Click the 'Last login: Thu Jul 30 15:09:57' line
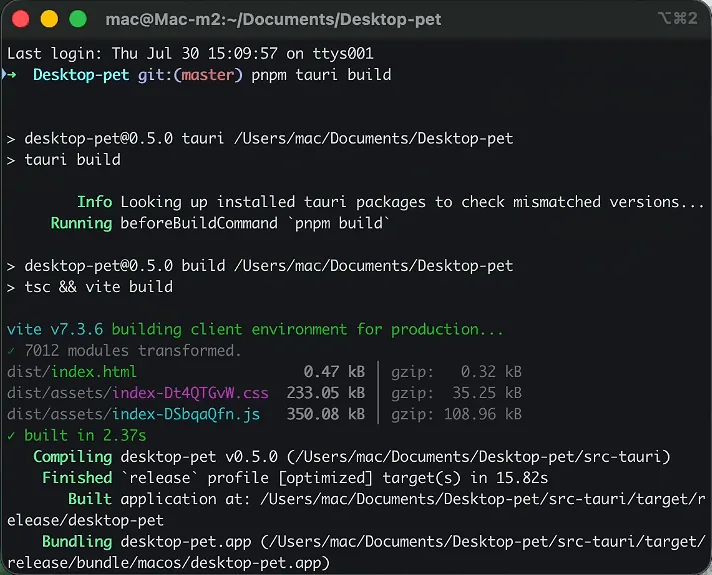 190,54
